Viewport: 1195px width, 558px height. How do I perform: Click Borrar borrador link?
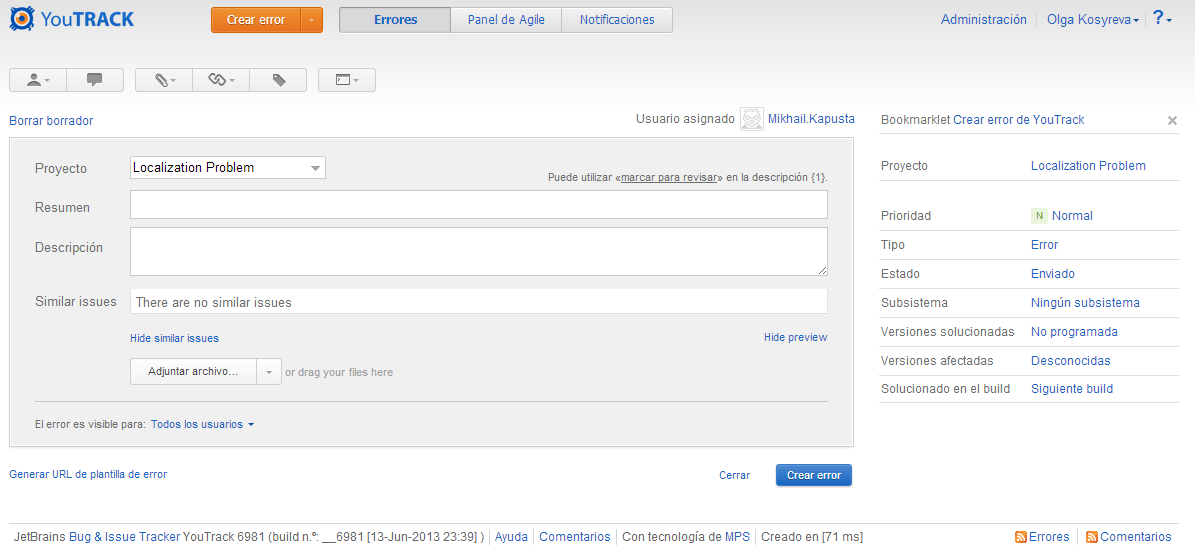51,120
